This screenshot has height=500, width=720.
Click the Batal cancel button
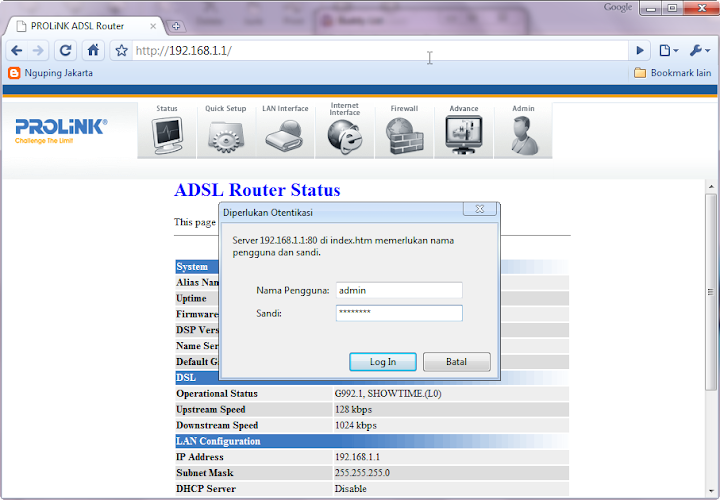456,362
